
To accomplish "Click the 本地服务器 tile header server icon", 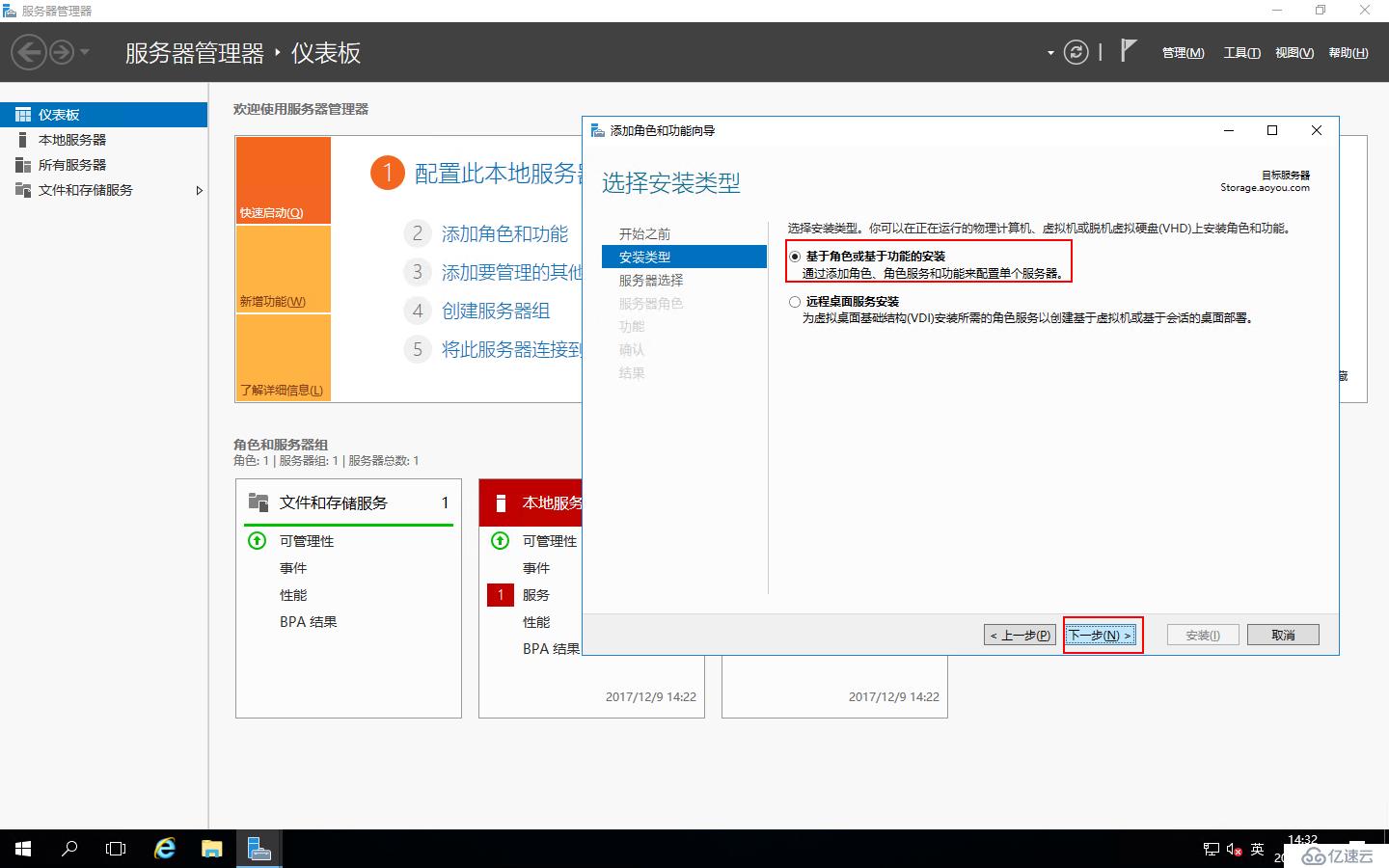I will coord(501,502).
